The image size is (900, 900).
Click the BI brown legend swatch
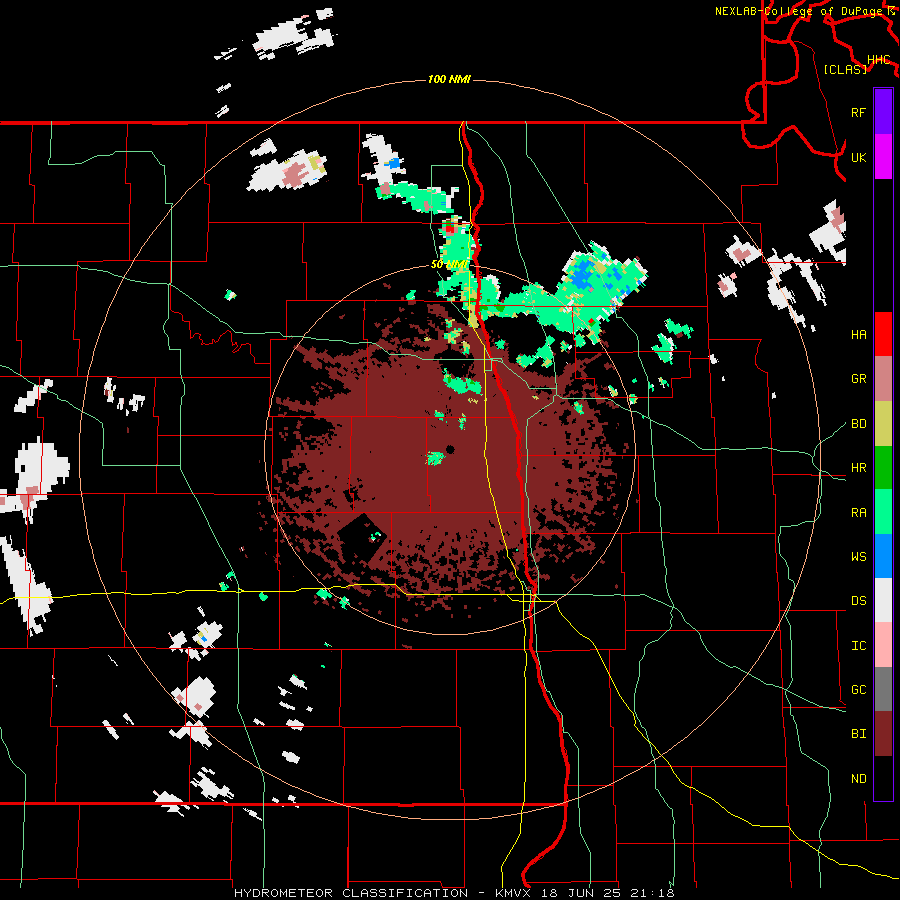click(x=883, y=734)
